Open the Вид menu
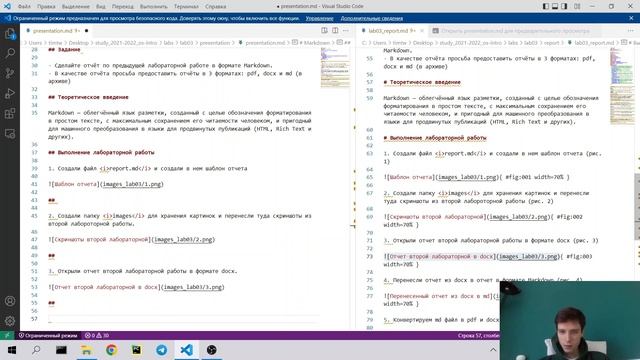The width and height of the screenshot is (640, 360). [x=101, y=7]
